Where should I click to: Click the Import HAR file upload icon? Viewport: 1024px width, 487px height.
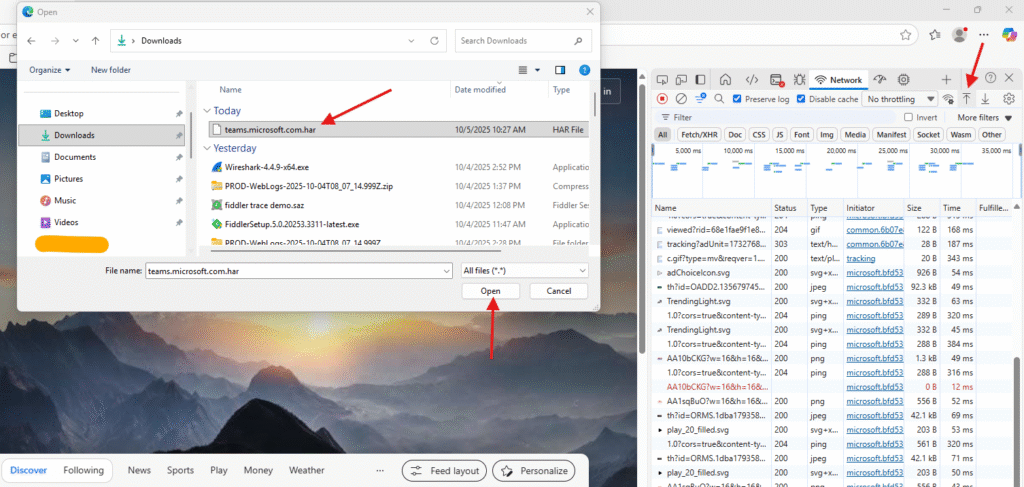tap(967, 99)
